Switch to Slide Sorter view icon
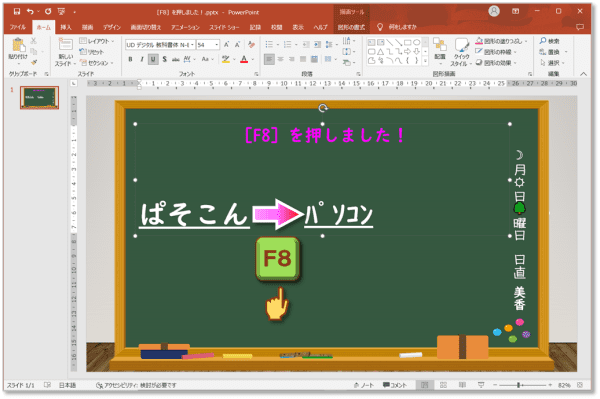600x399 pixels. [443, 385]
